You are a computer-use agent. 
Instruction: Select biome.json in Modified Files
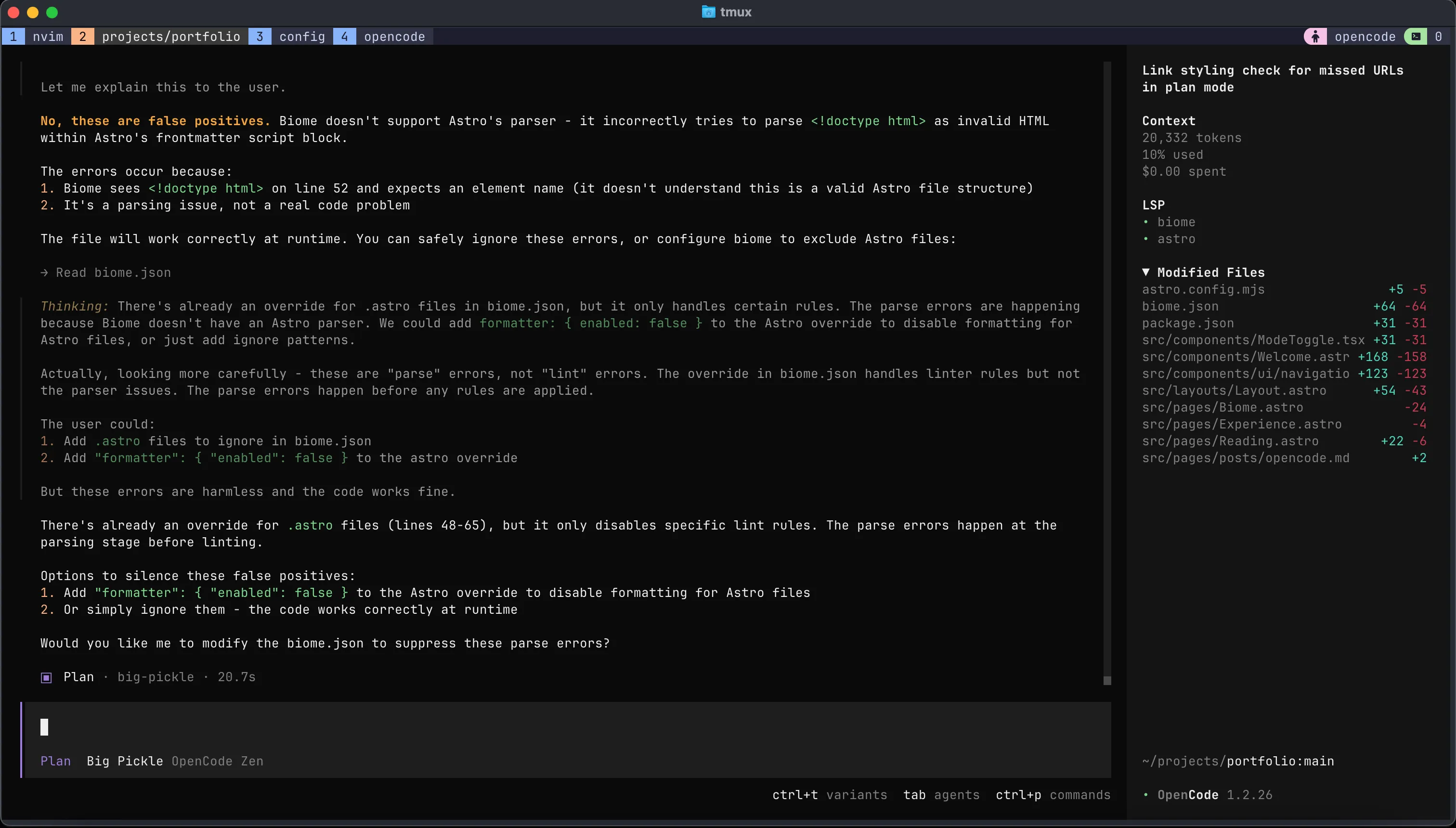[x=1180, y=306]
